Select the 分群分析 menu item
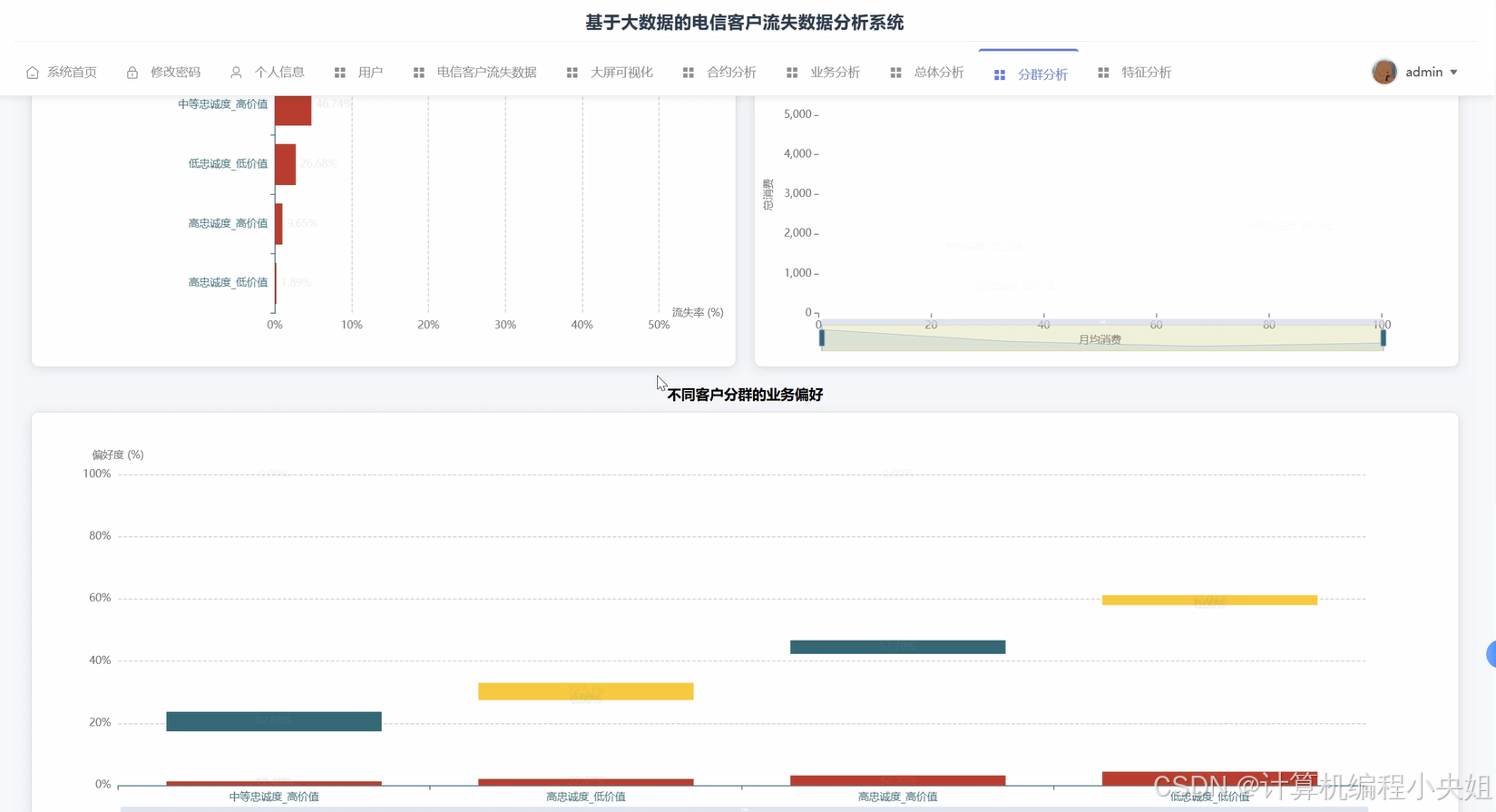The image size is (1496, 812). [x=1031, y=74]
